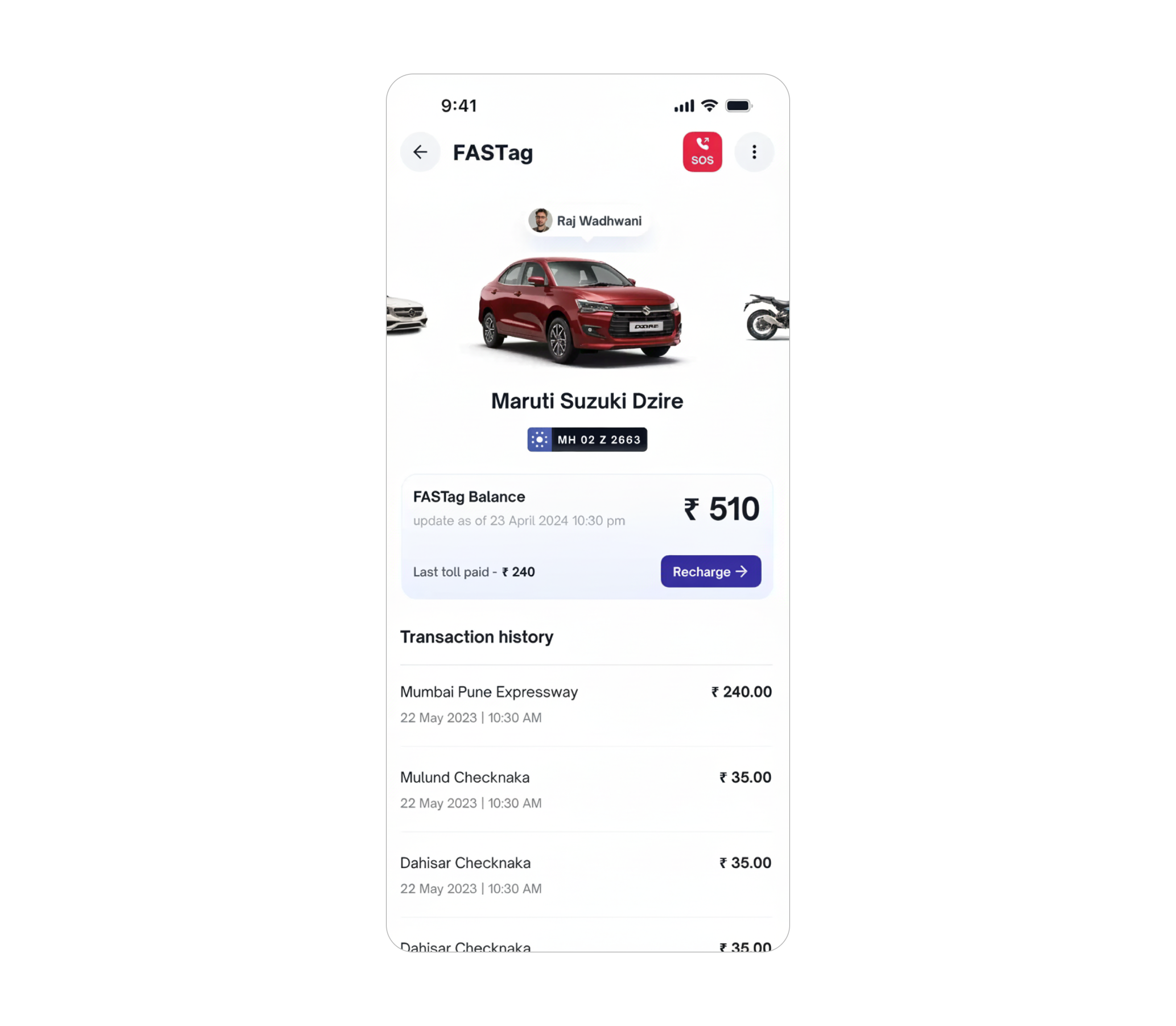Recharge the FASTag balance

pyautogui.click(x=711, y=571)
